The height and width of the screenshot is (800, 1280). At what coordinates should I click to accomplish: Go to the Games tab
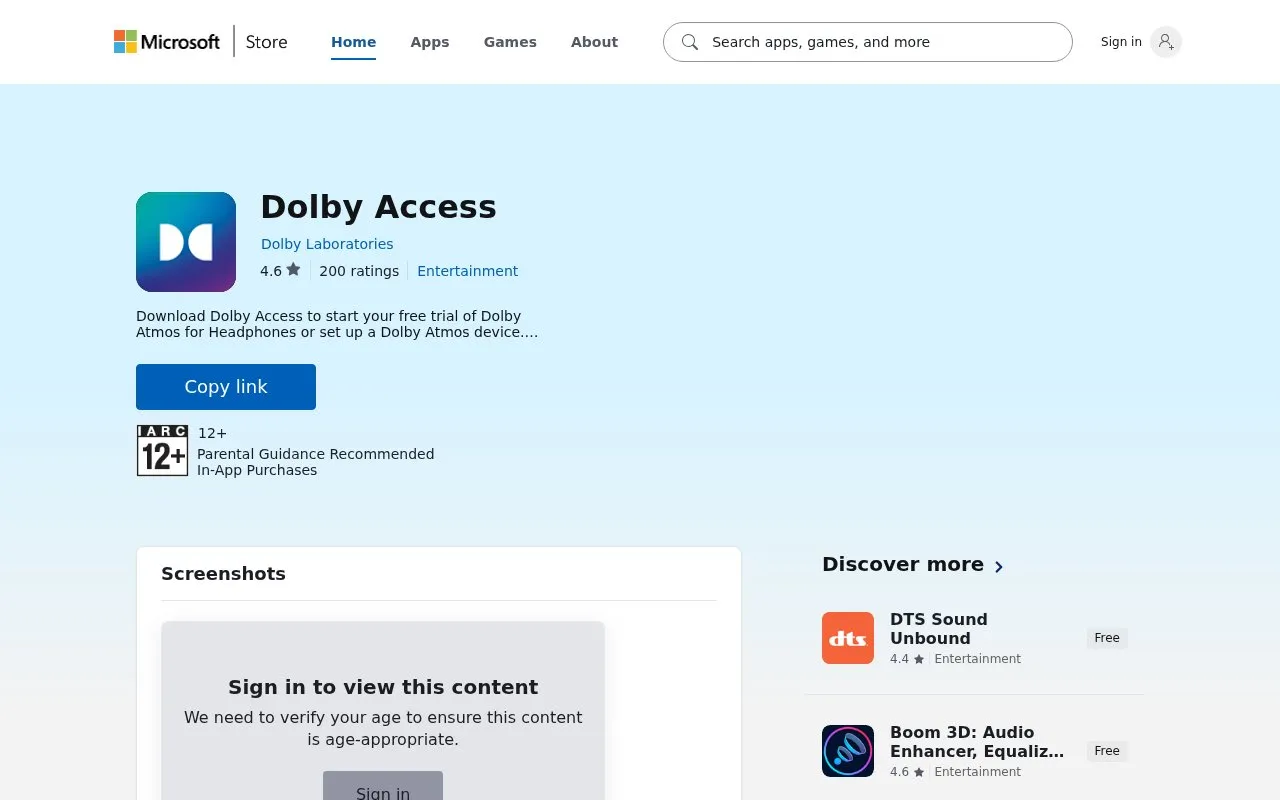[x=510, y=42]
